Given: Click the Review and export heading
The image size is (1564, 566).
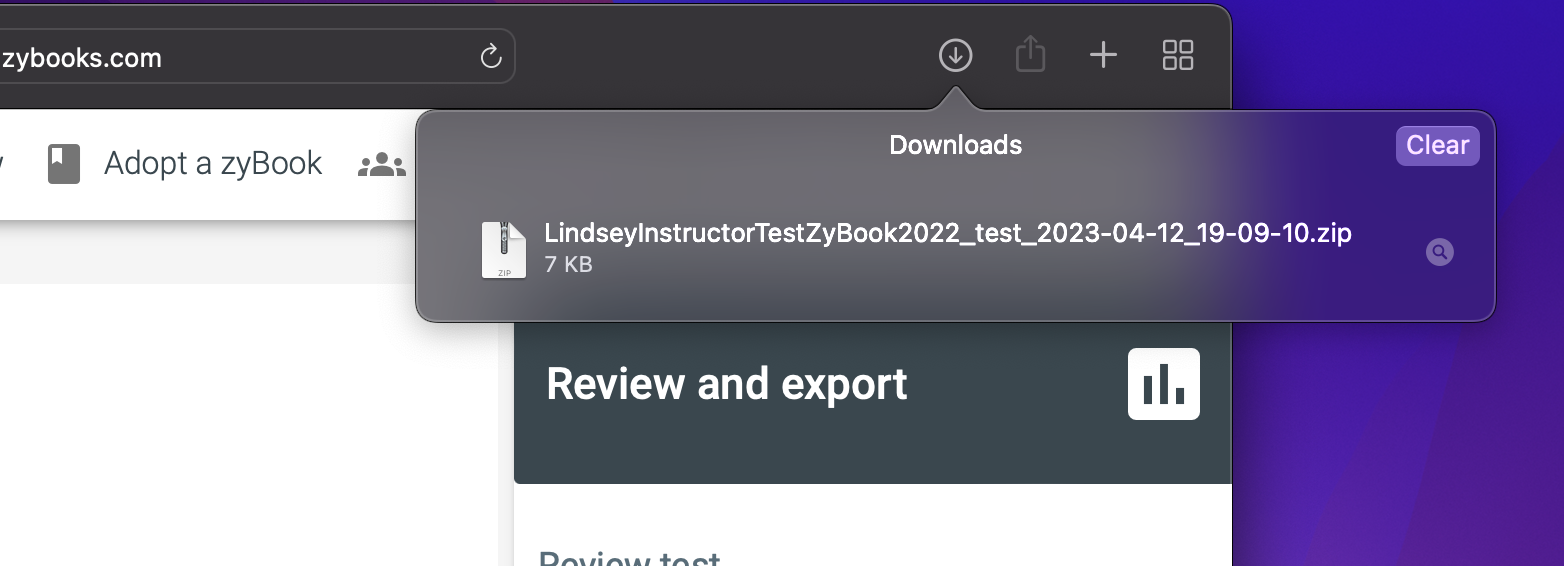Looking at the screenshot, I should 727,384.
